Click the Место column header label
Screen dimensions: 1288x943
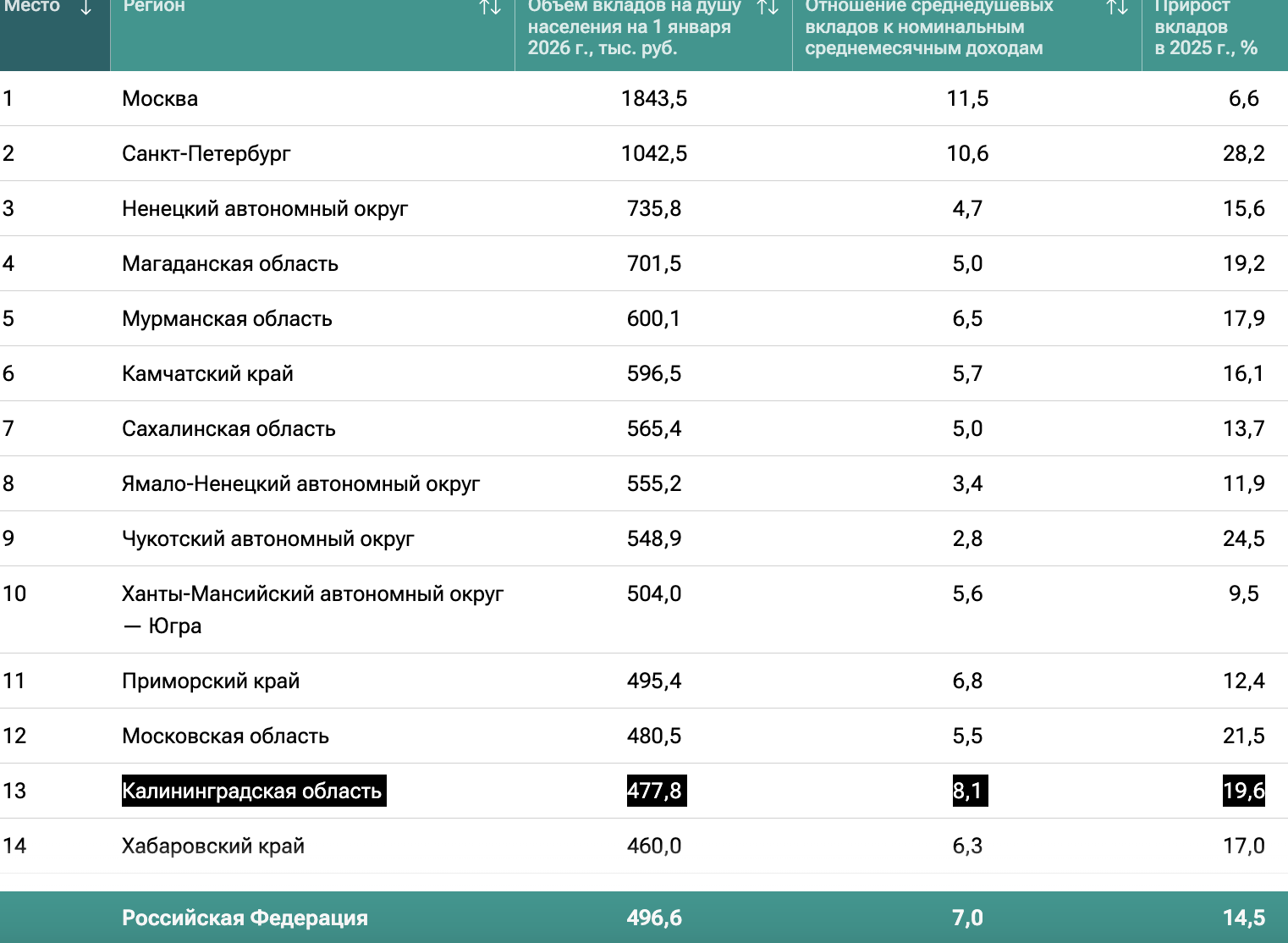pos(32,7)
